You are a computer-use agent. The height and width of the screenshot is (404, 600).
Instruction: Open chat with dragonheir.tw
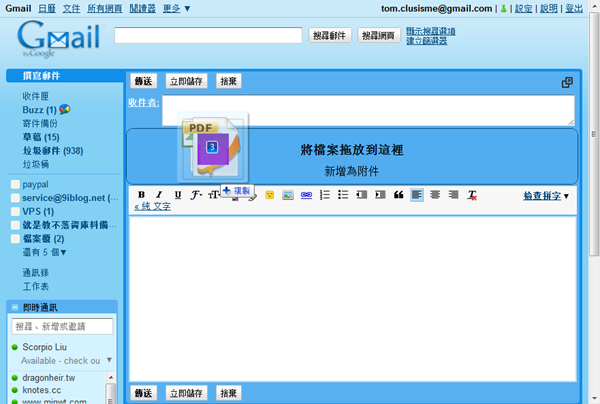49,378
